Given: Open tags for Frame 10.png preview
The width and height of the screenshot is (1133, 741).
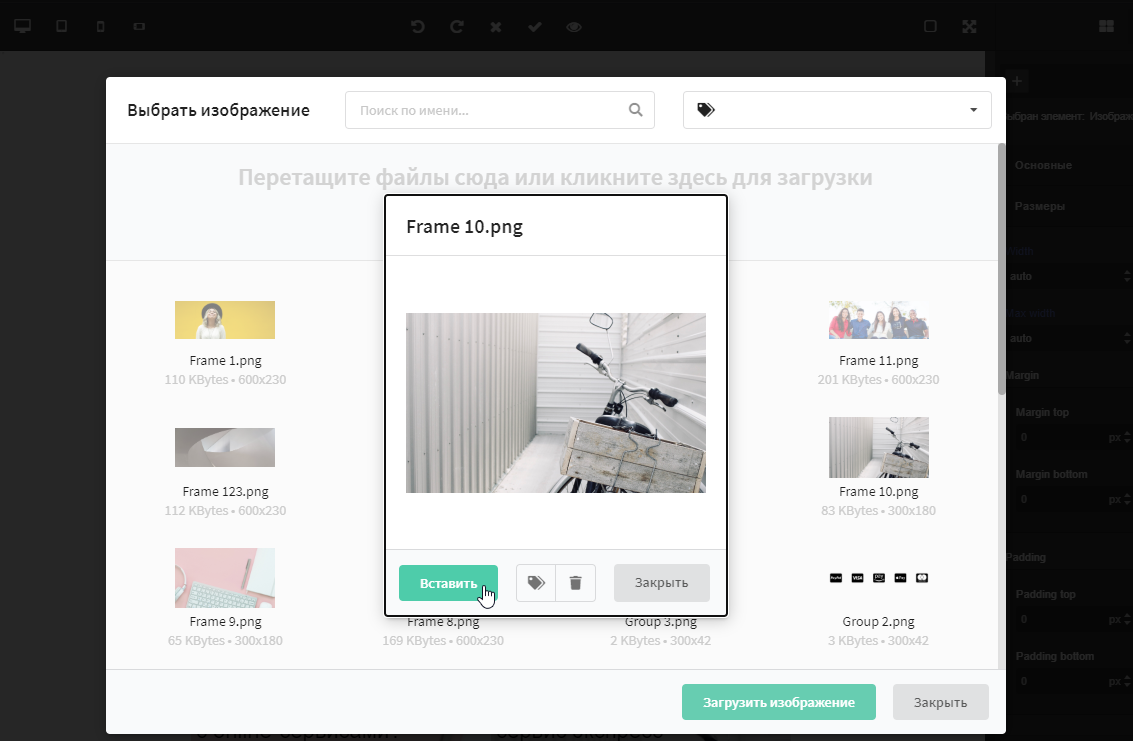Looking at the screenshot, I should [536, 583].
